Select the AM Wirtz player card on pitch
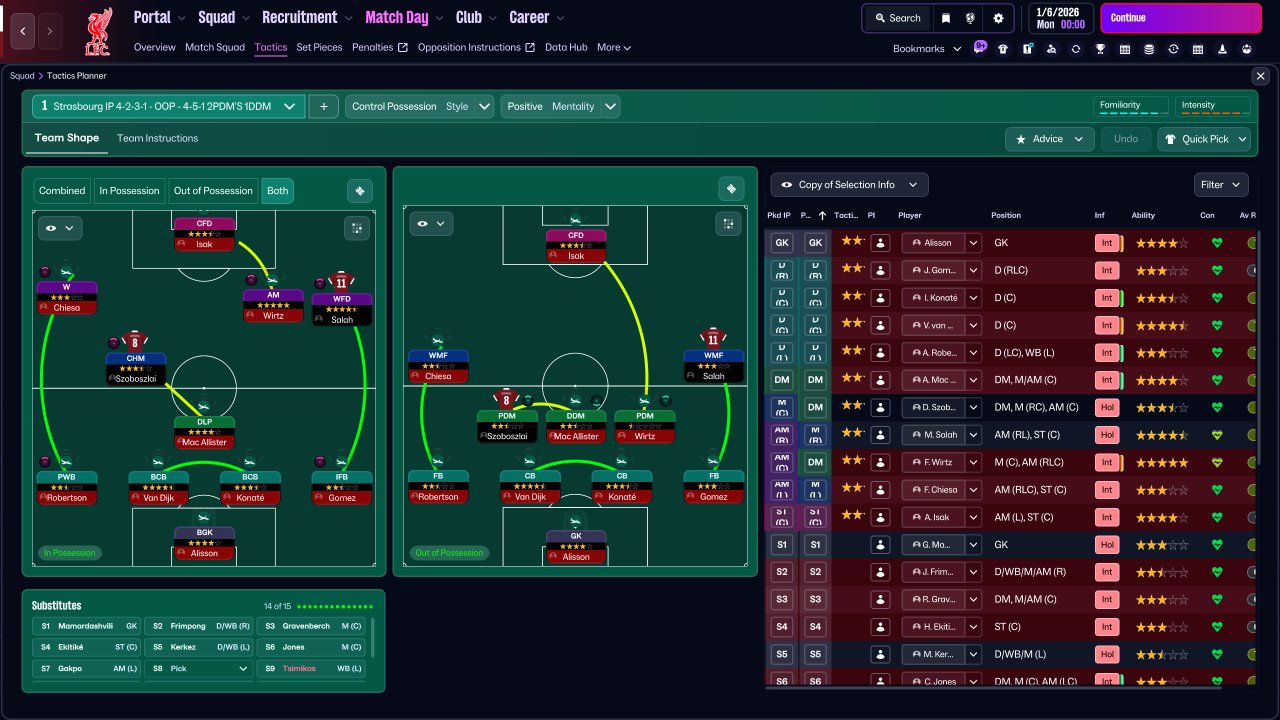This screenshot has height=720, width=1280. 273,305
